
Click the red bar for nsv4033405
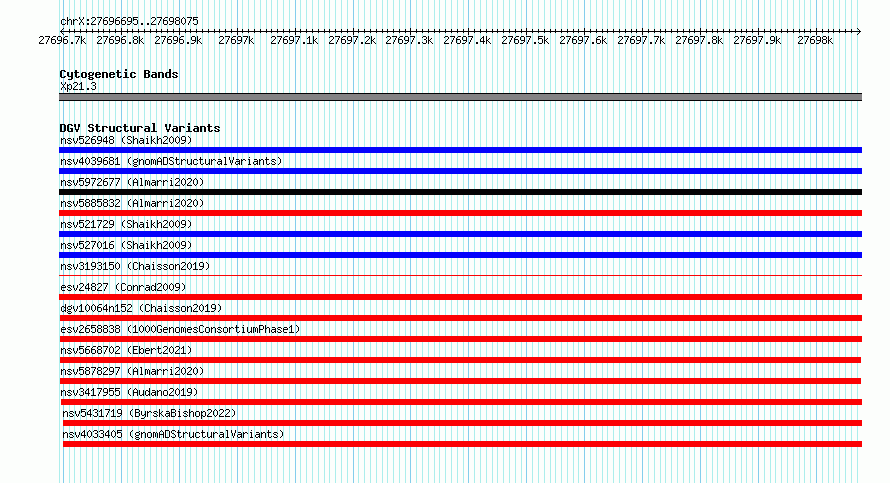click(462, 444)
